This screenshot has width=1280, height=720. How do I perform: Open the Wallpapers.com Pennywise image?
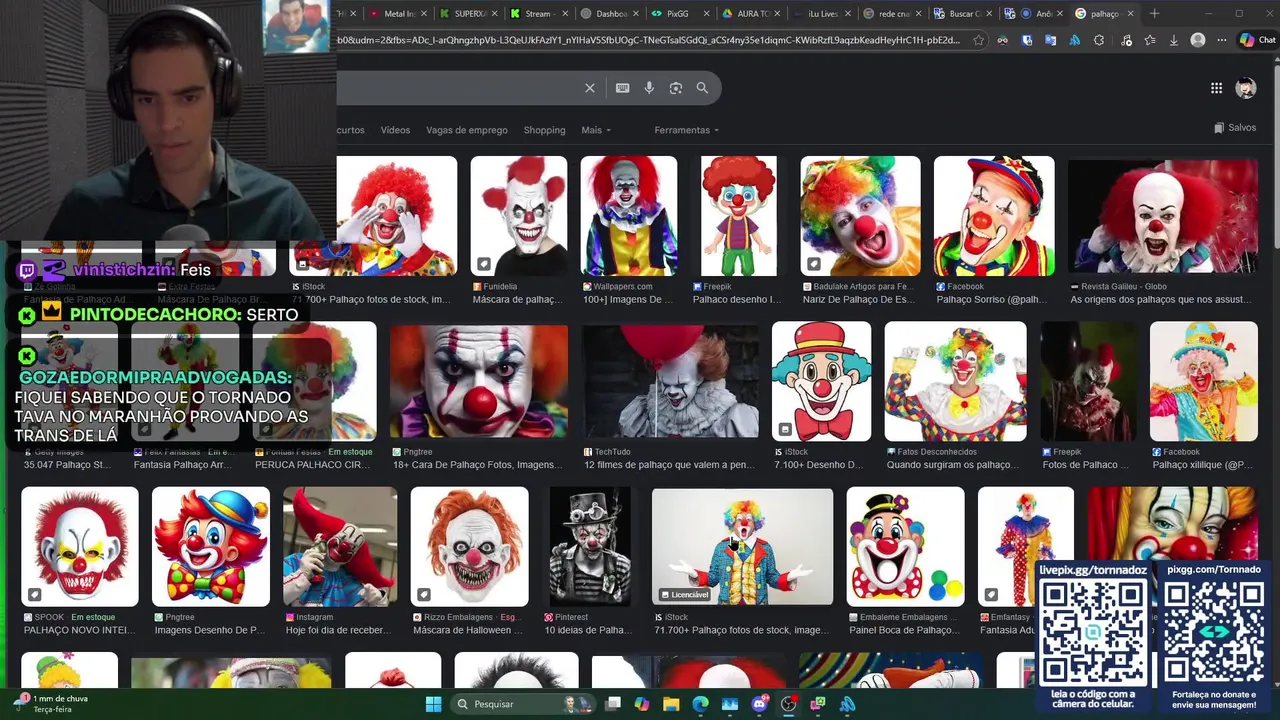coord(629,216)
